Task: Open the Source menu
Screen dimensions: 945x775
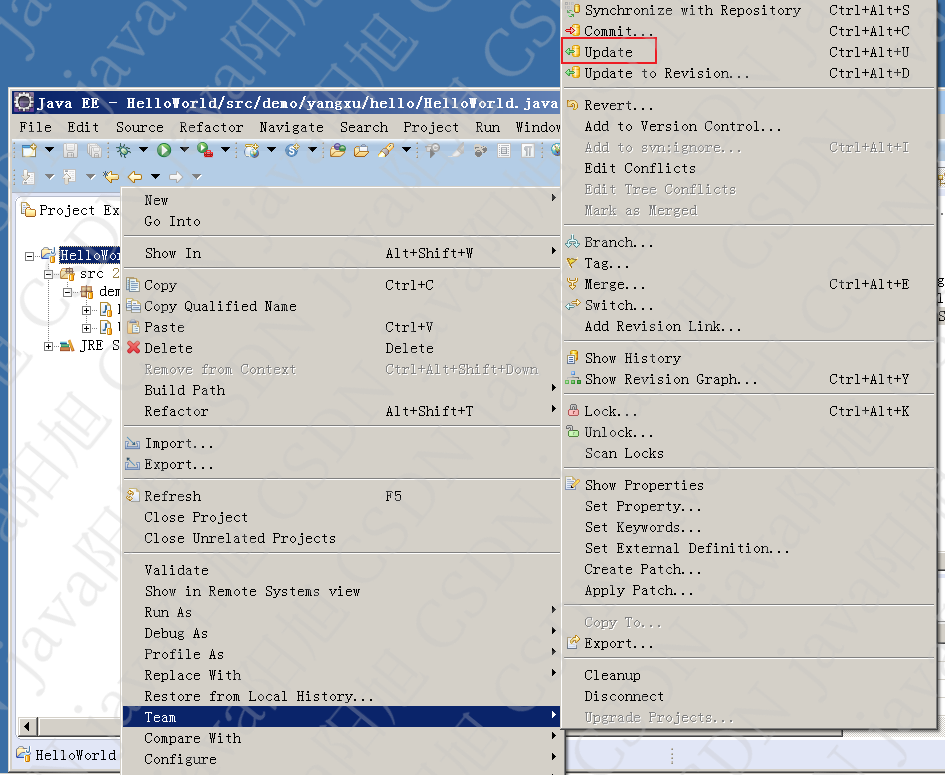Action: click(139, 127)
